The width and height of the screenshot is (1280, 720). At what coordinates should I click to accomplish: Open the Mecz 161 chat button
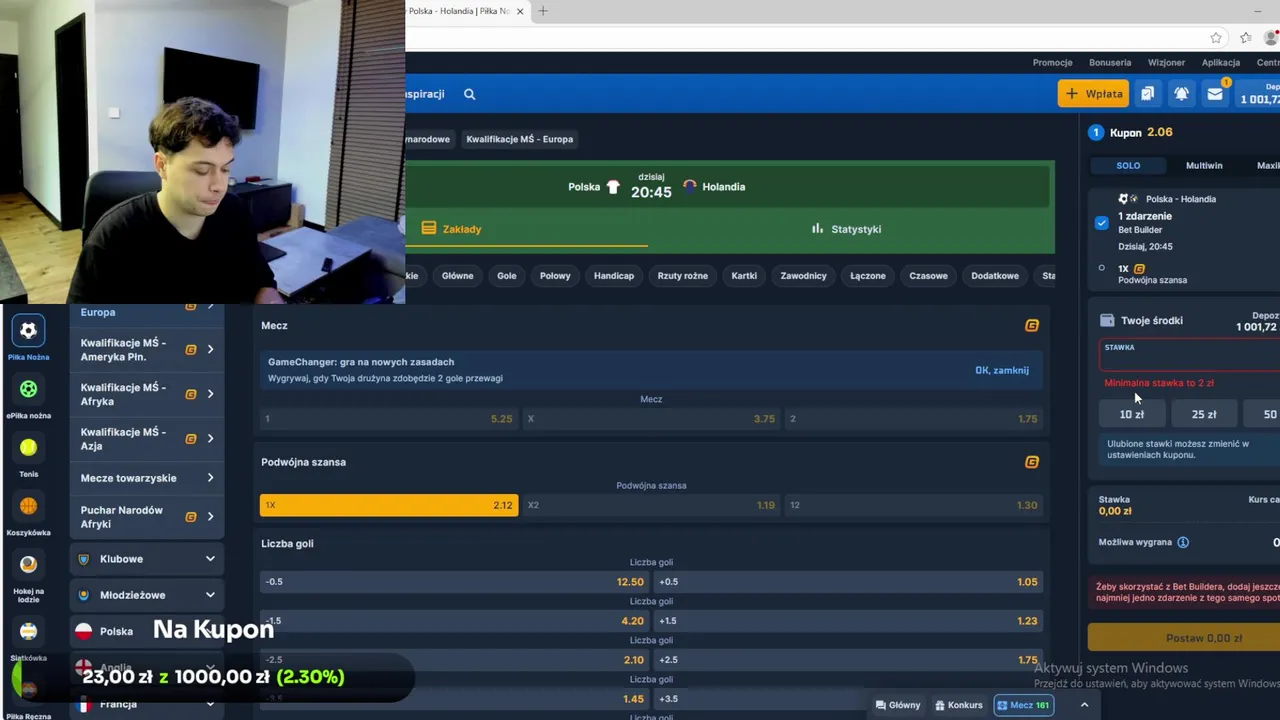1024,705
